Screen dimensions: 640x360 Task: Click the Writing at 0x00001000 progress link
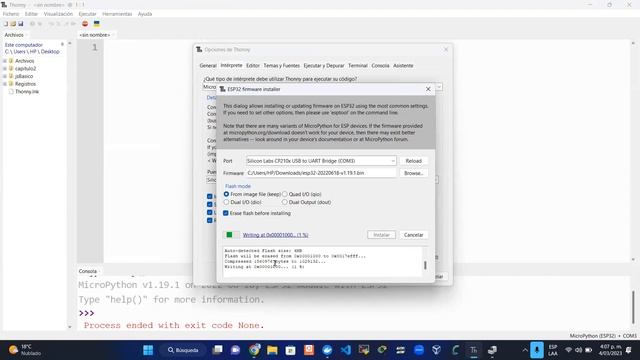pyautogui.click(x=276, y=235)
